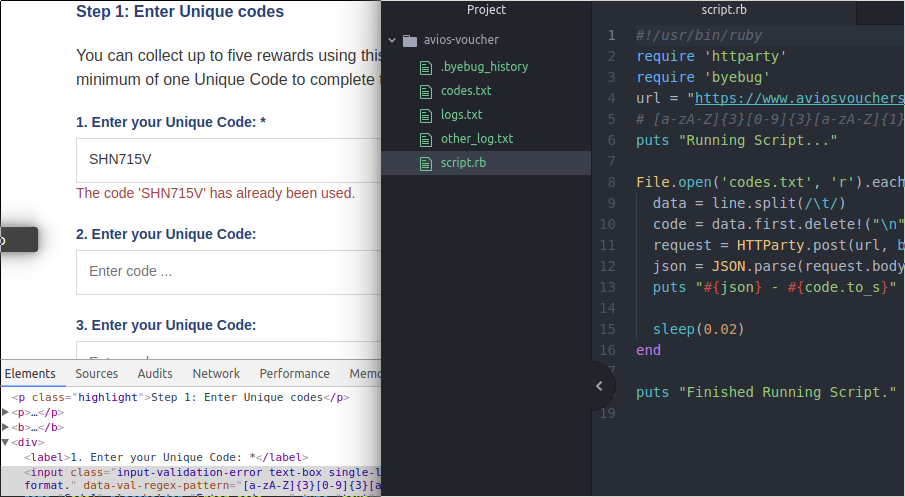
Task: Open the Network tab in DevTools
Action: 216,374
